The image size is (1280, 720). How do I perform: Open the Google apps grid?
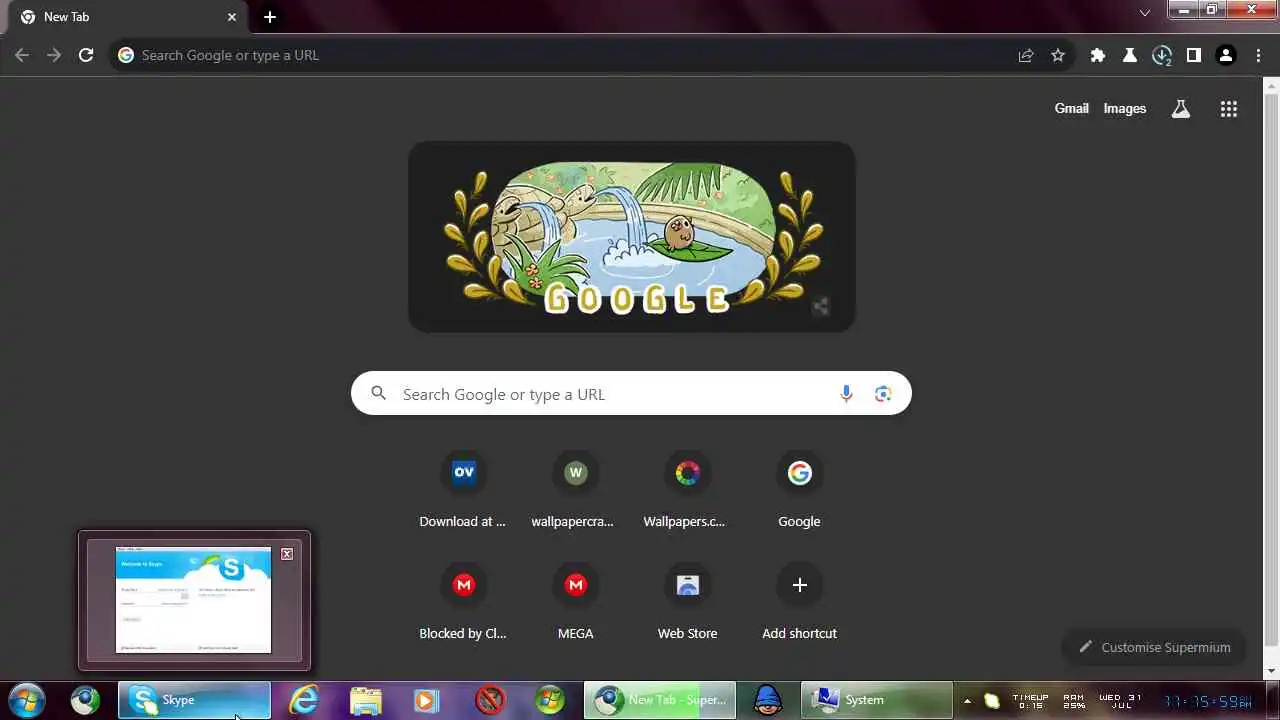1229,109
